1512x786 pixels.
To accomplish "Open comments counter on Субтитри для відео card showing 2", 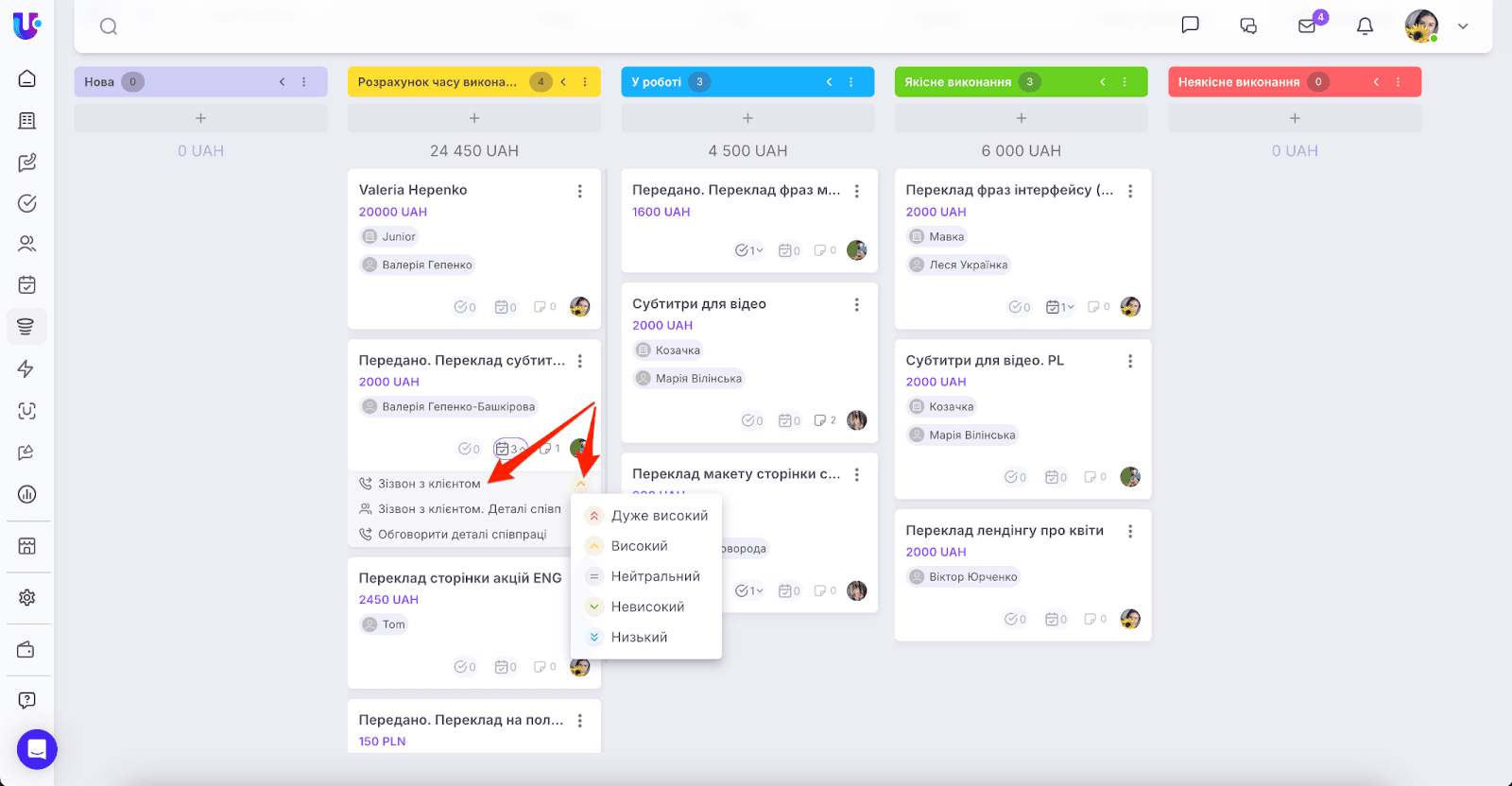I will (x=825, y=420).
